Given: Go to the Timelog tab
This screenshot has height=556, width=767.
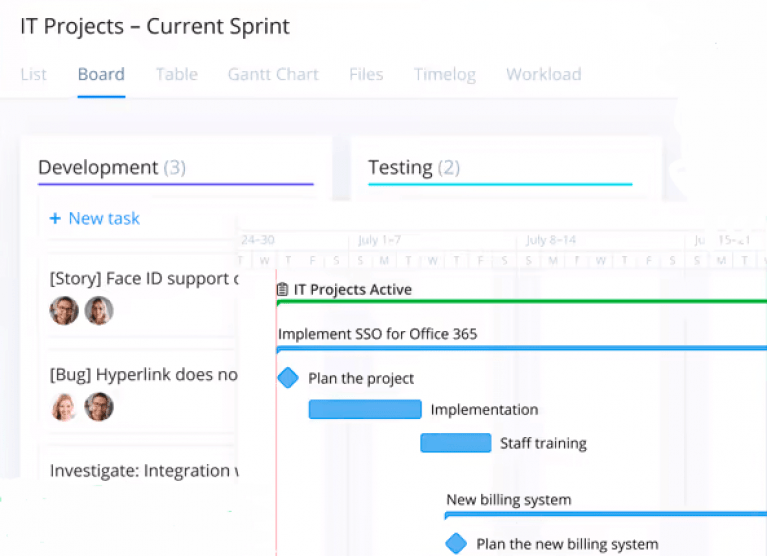Looking at the screenshot, I should coord(444,75).
